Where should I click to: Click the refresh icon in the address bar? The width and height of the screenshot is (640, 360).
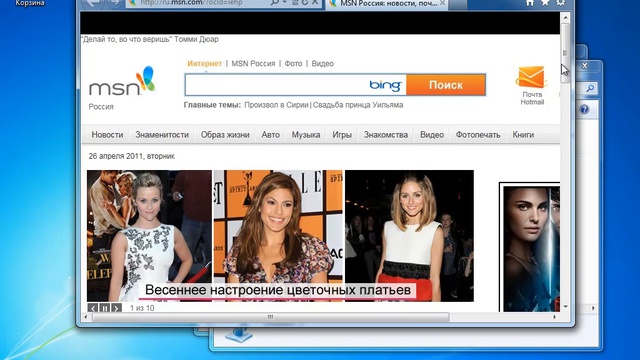pos(304,2)
